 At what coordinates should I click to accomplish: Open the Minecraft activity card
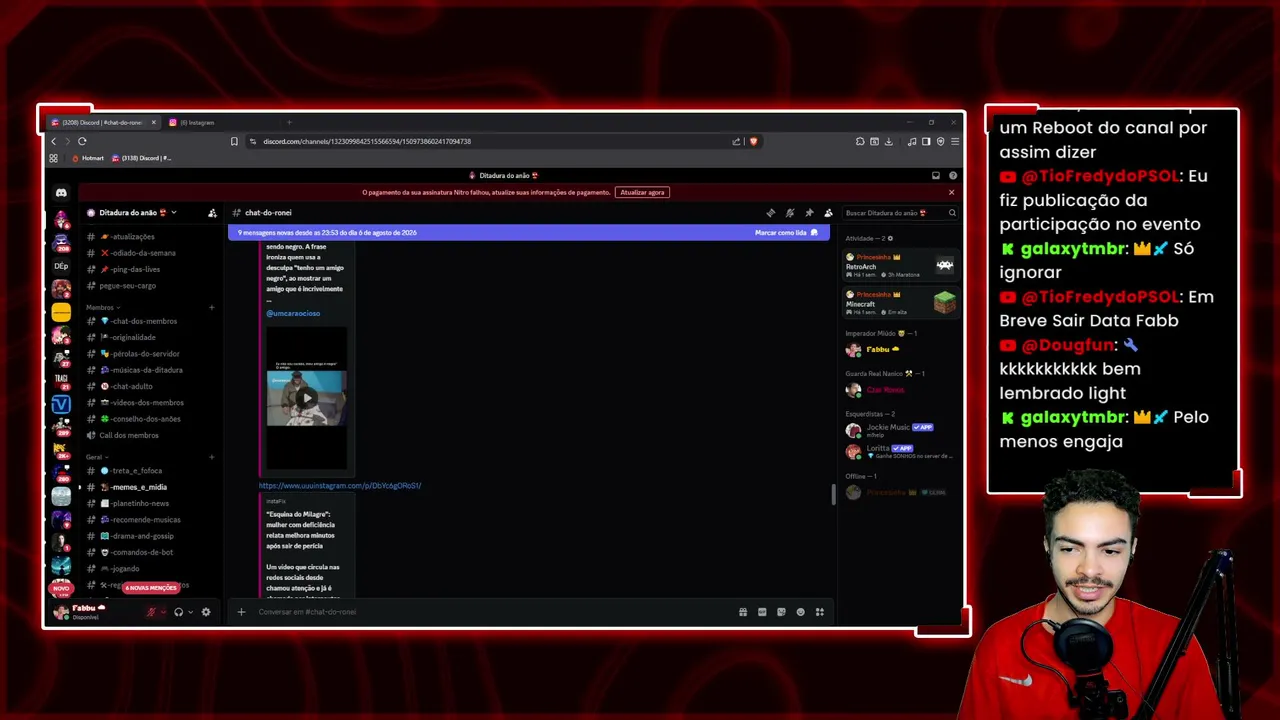tap(900, 302)
